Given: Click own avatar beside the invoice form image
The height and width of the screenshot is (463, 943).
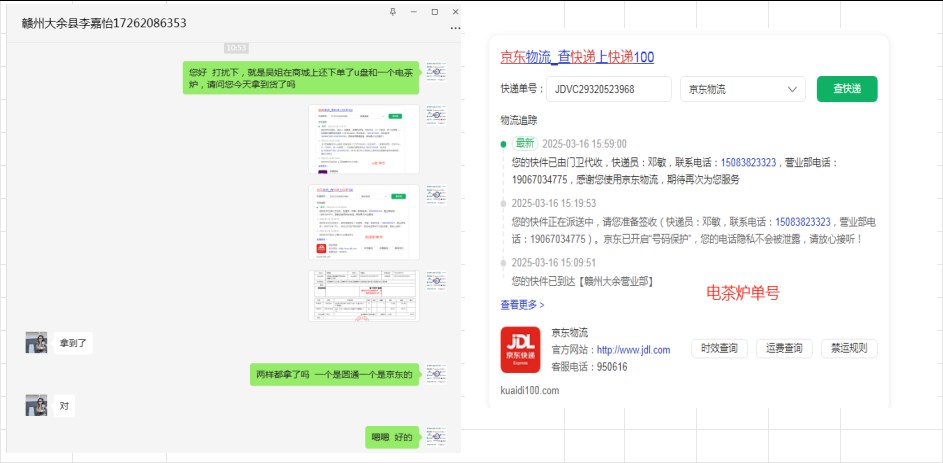Looking at the screenshot, I should [436, 281].
